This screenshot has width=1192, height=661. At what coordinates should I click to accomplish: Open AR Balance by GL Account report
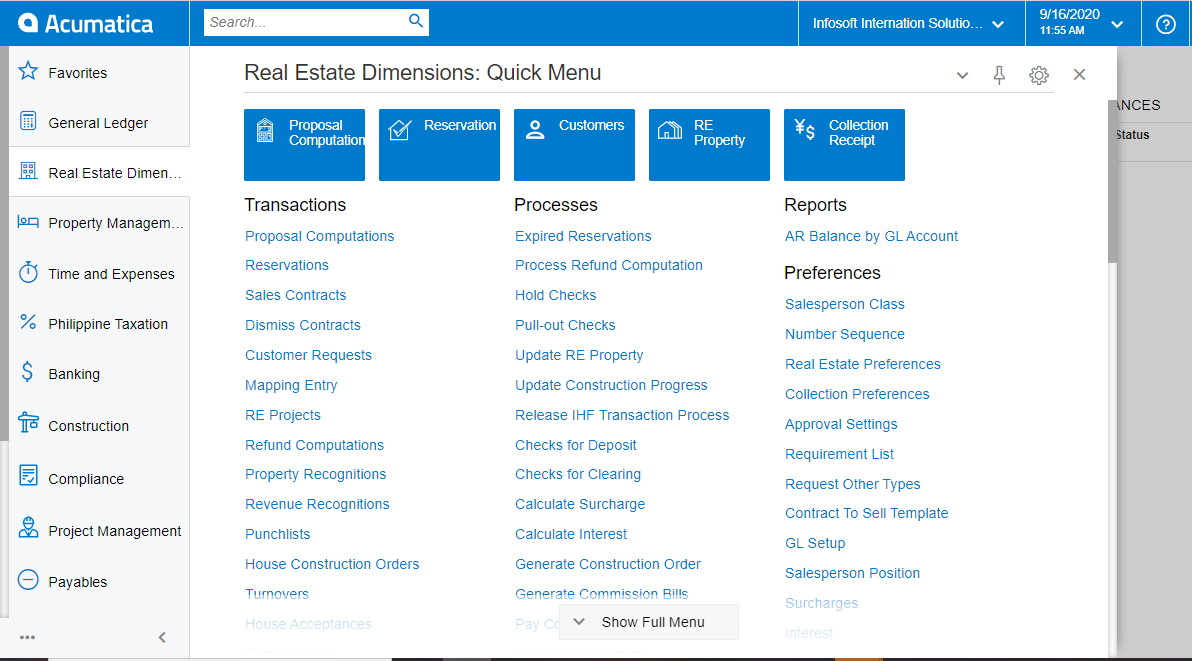871,236
